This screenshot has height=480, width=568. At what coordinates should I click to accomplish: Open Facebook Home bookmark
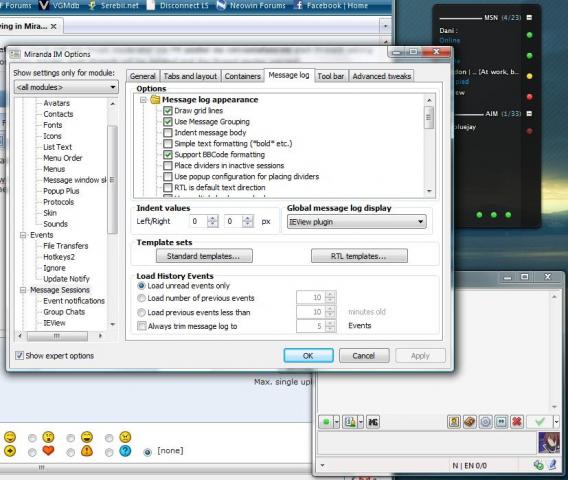coord(331,5)
